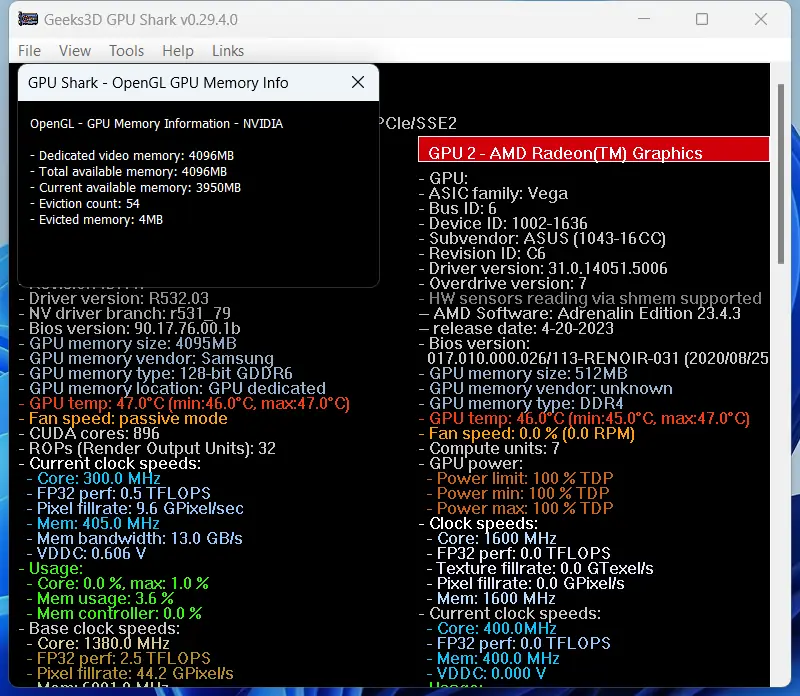800x696 pixels.
Task: Click 'Mem usage: 3.6 %' line
Action: (101, 599)
